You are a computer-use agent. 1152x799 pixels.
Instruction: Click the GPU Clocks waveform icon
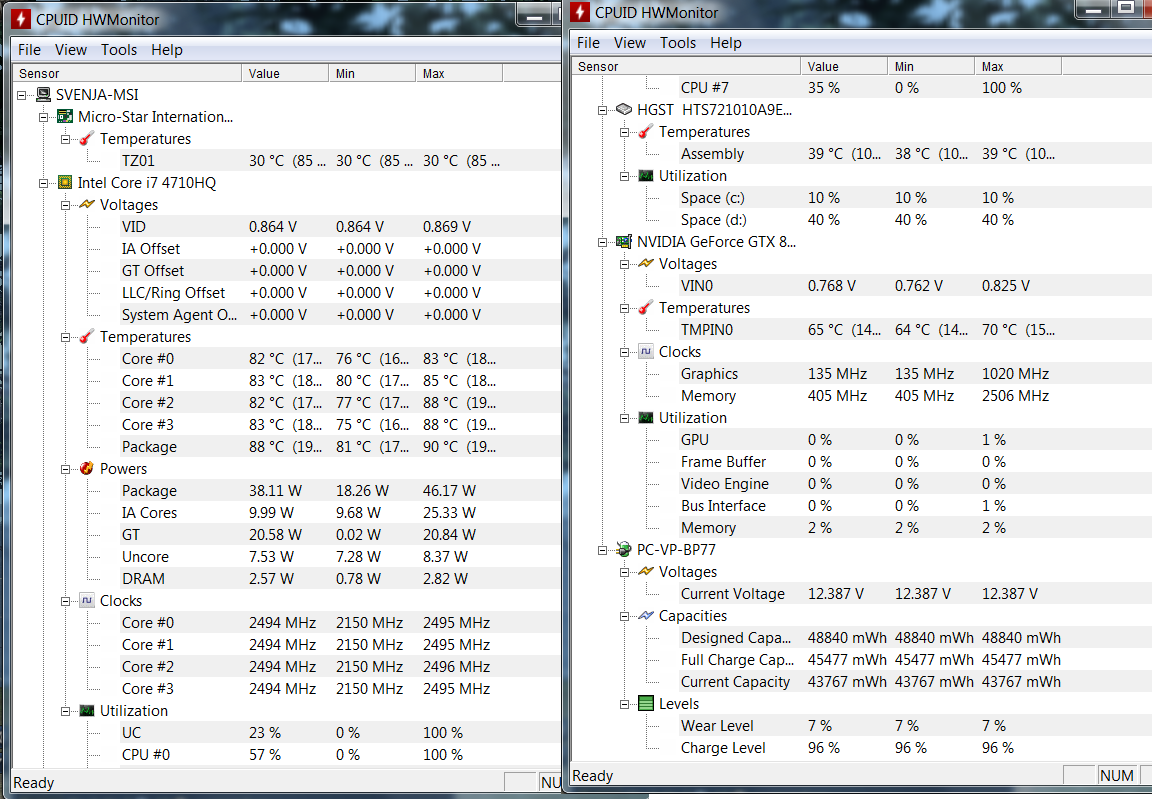646,352
